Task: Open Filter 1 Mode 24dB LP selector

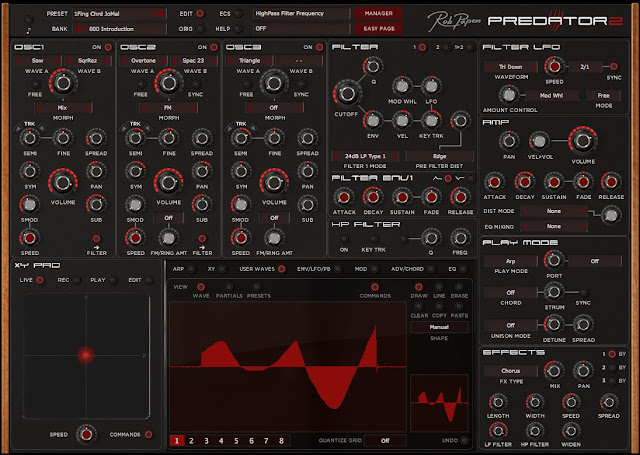Action: coord(365,156)
